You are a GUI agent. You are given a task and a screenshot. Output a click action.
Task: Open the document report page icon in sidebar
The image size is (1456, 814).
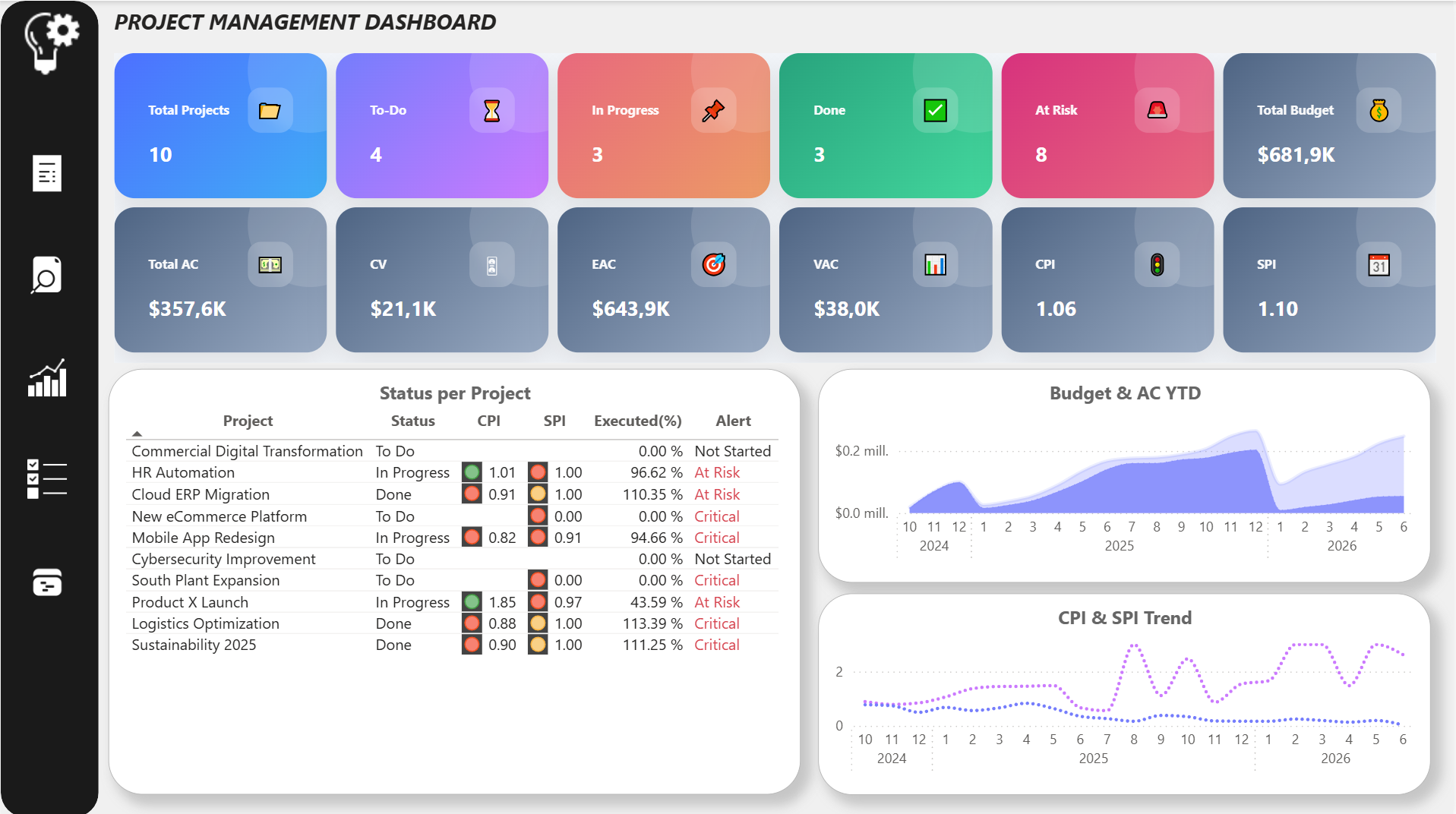click(47, 173)
